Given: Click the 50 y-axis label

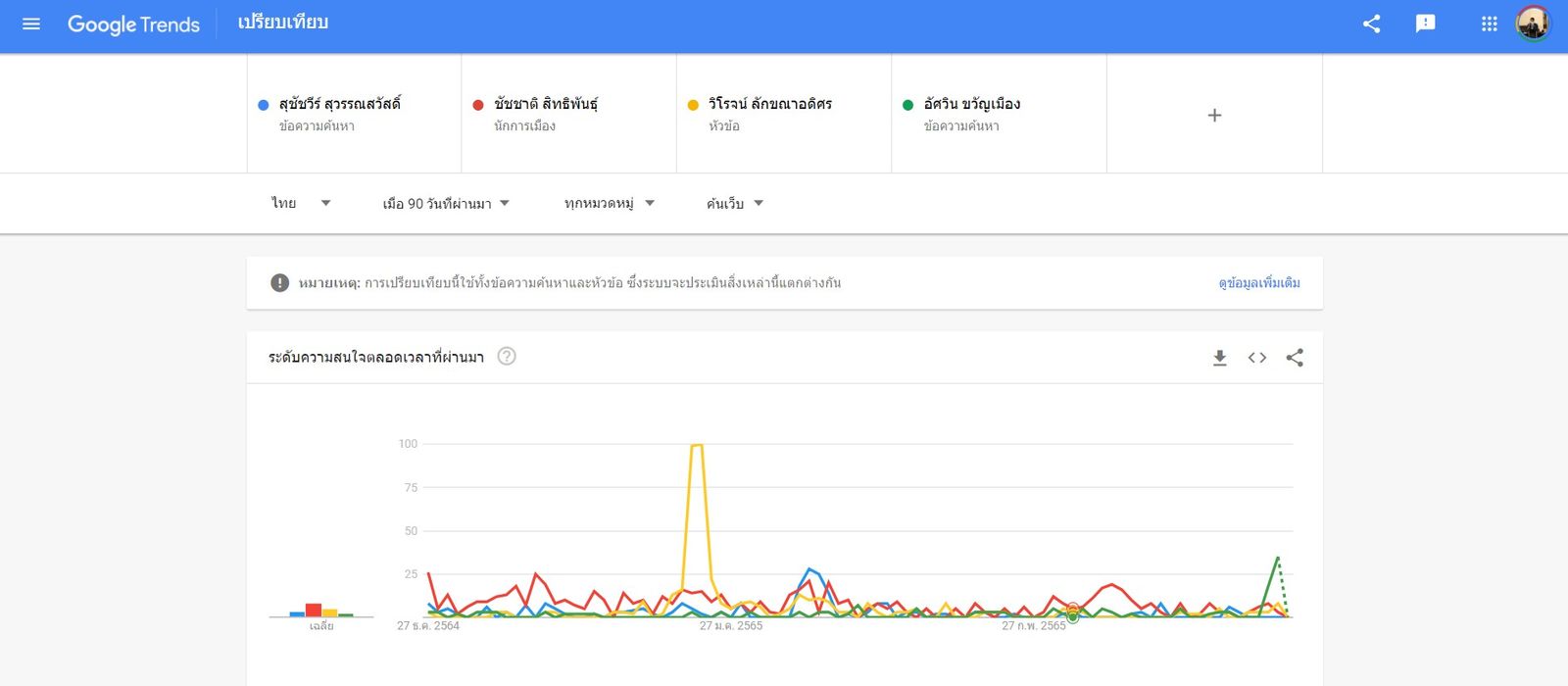Looking at the screenshot, I should pos(411,531).
